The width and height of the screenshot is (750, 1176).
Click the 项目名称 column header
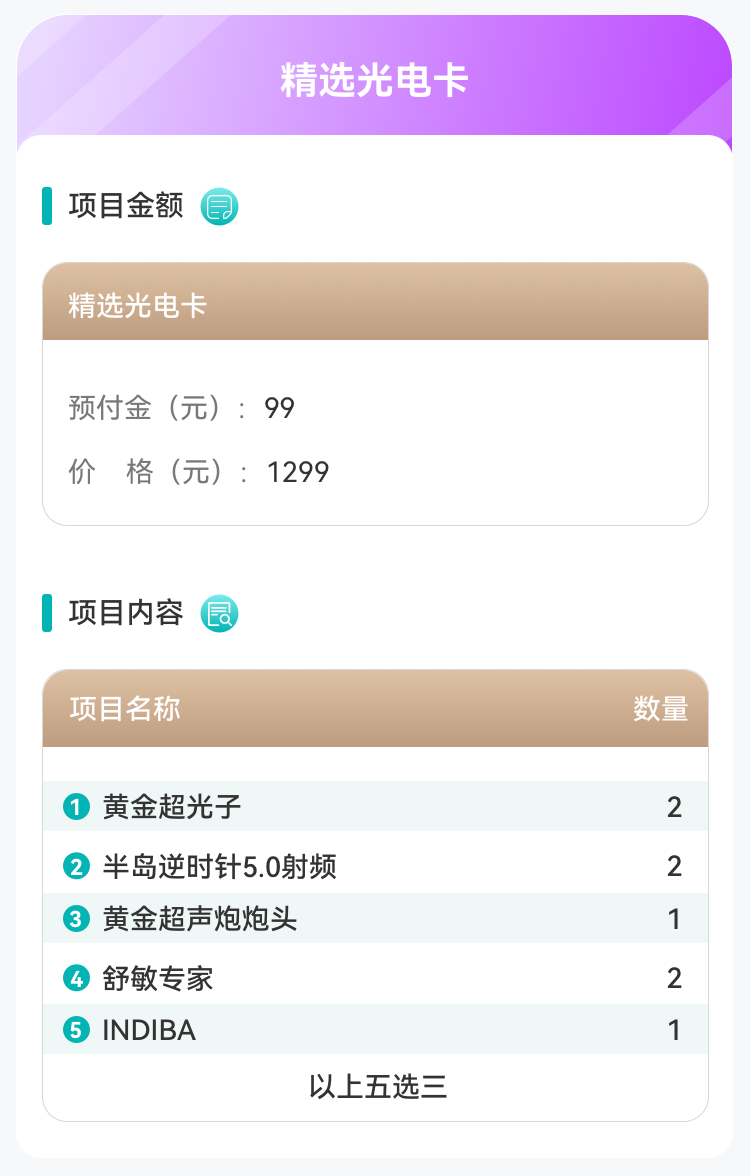click(x=125, y=709)
